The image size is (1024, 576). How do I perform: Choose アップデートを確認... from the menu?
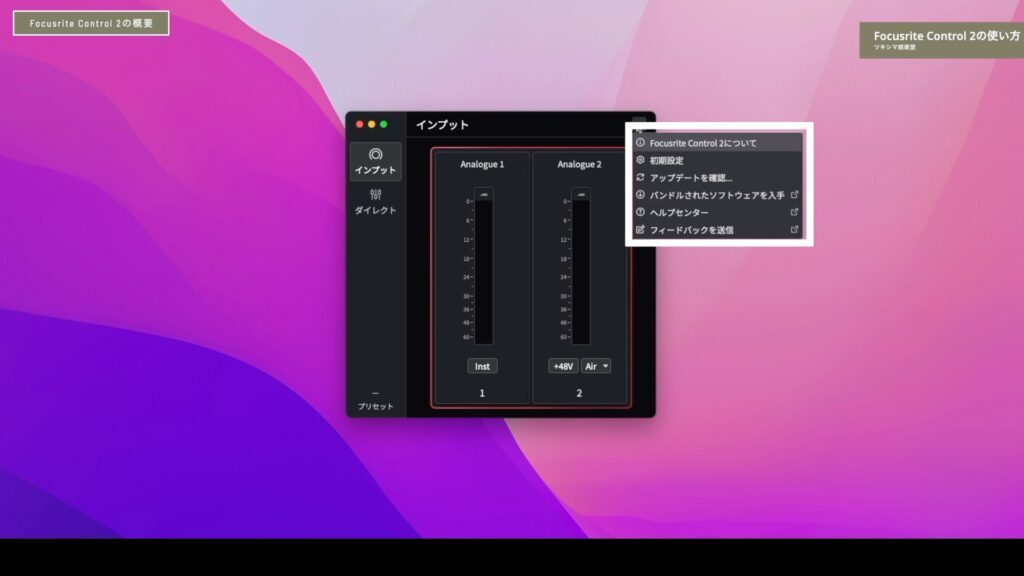coord(690,177)
